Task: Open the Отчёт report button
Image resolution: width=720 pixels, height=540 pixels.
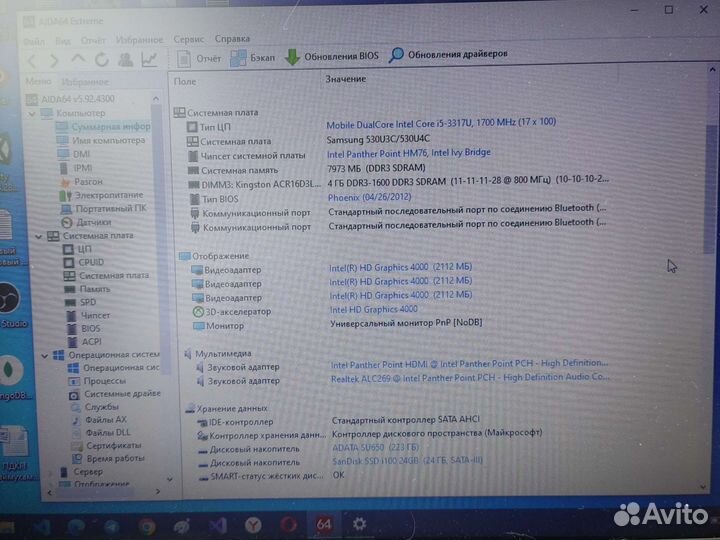Action: pos(199,59)
